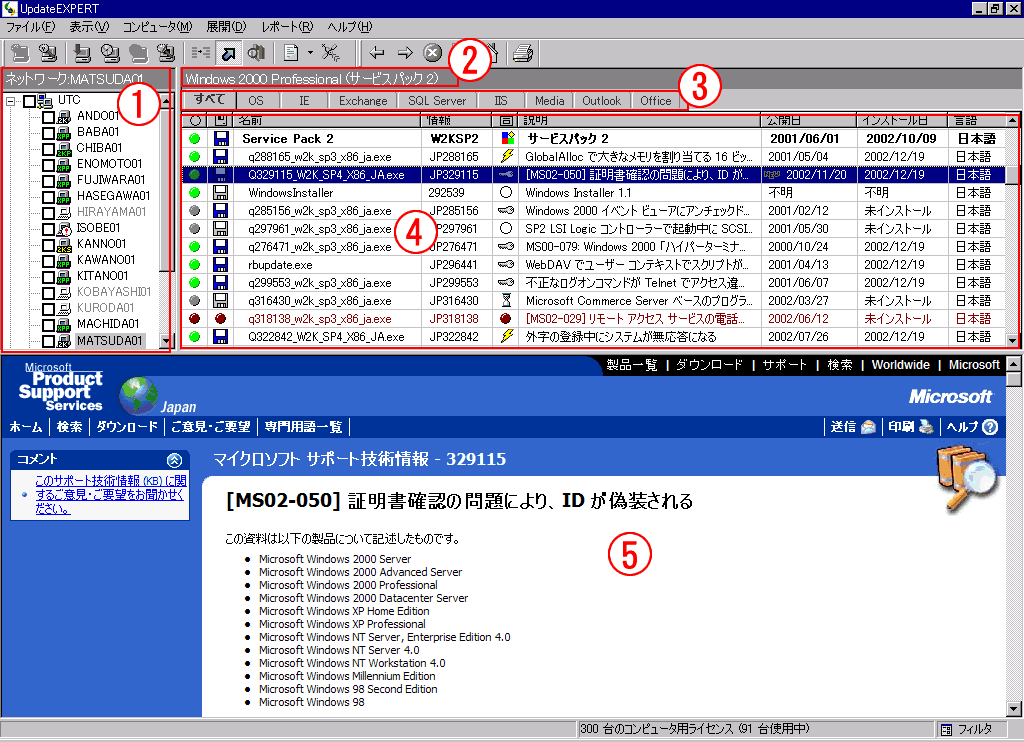The width and height of the screenshot is (1024, 742).
Task: Select the KAWANO01 computer in the tree
Action: tap(106, 260)
